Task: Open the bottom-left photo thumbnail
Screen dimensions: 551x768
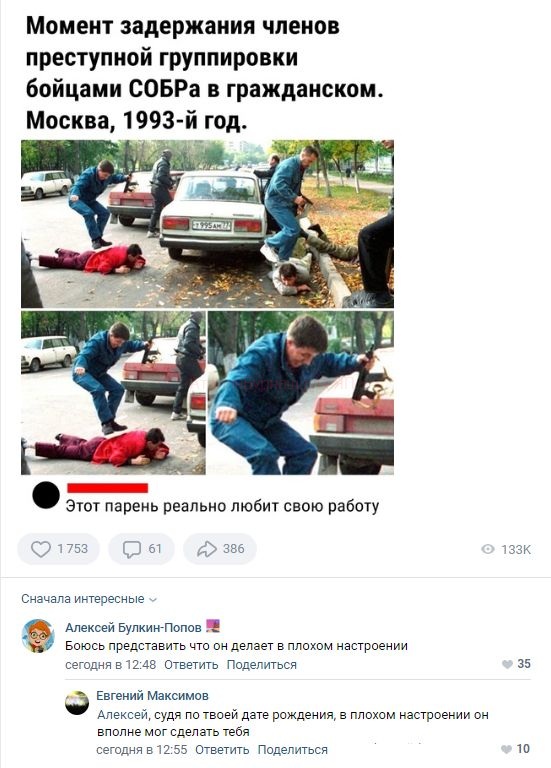Action: point(113,393)
